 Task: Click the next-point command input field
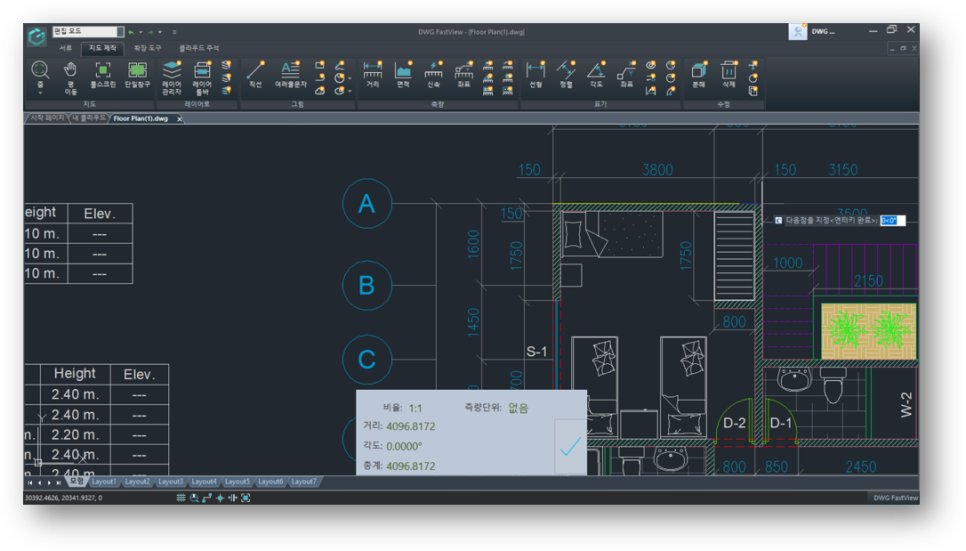(893, 220)
